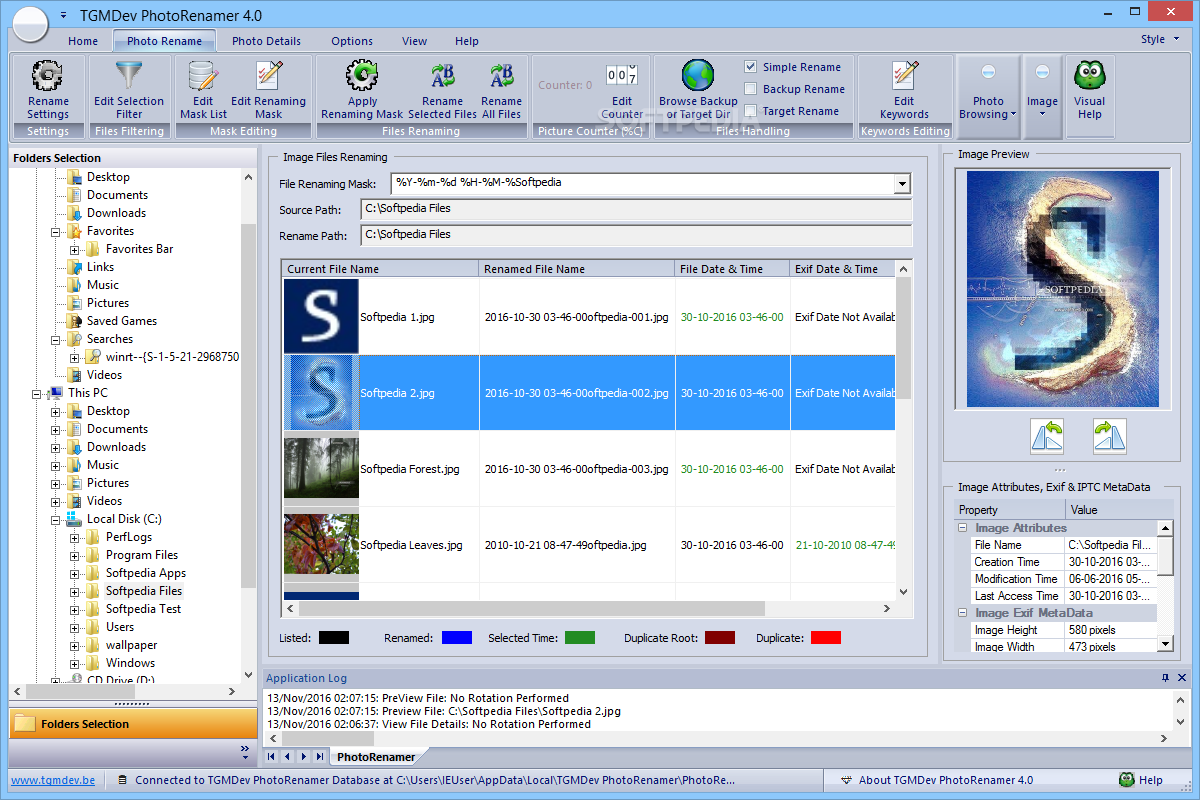The image size is (1200, 800).
Task: Click About TGMDev PhotoRenamer 4.0
Action: point(945,780)
